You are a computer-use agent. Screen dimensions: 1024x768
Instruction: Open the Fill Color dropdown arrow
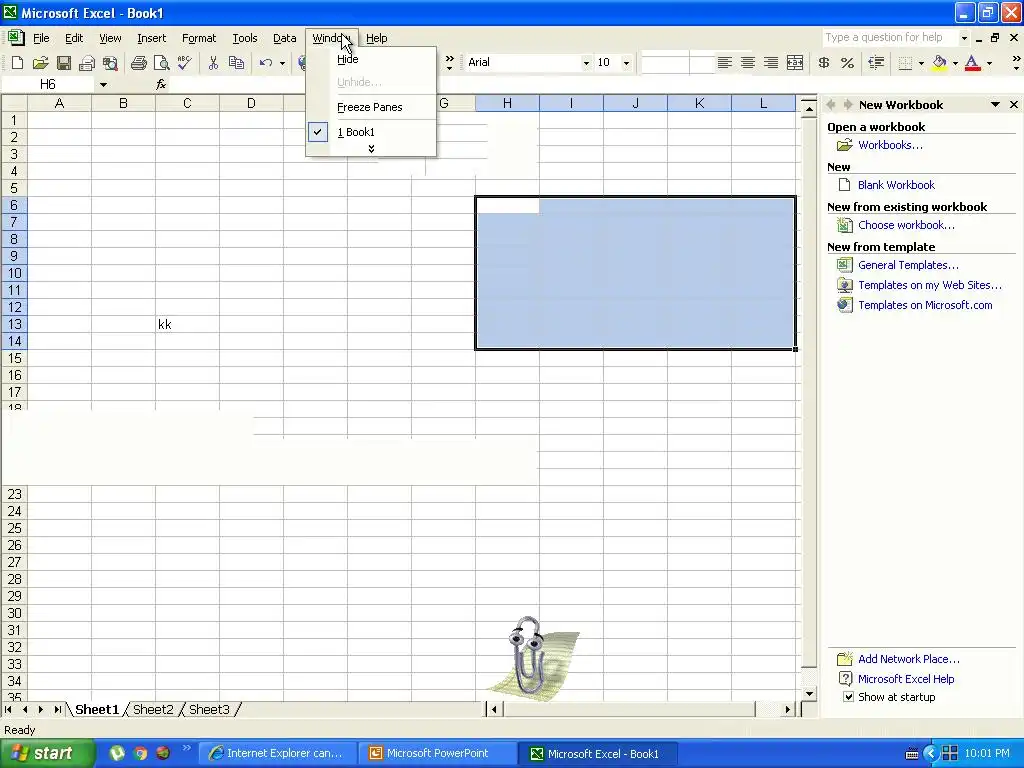955,63
